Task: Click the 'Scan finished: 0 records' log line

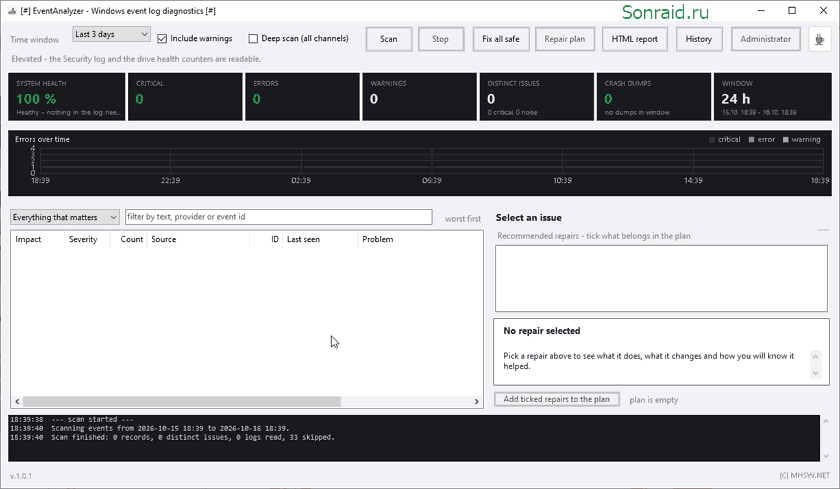Action: click(x=172, y=438)
